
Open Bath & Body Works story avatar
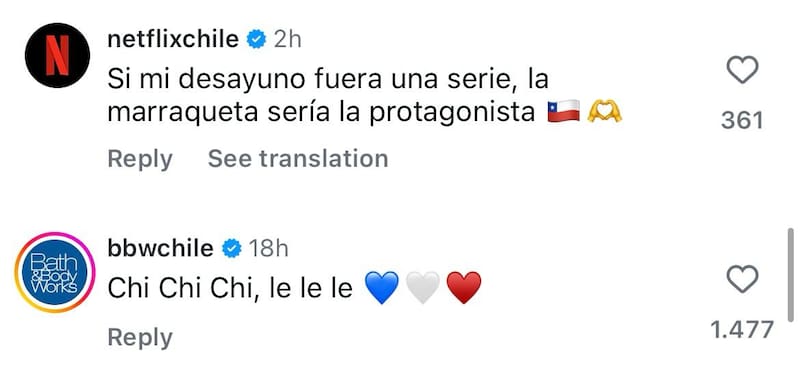(55, 272)
